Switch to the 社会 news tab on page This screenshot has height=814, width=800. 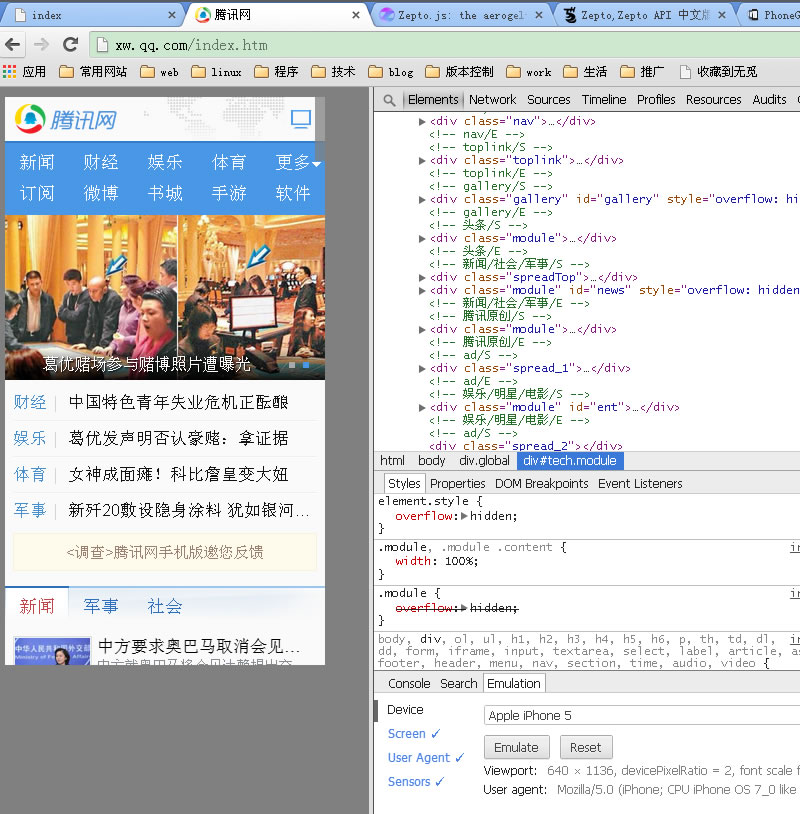[x=165, y=606]
